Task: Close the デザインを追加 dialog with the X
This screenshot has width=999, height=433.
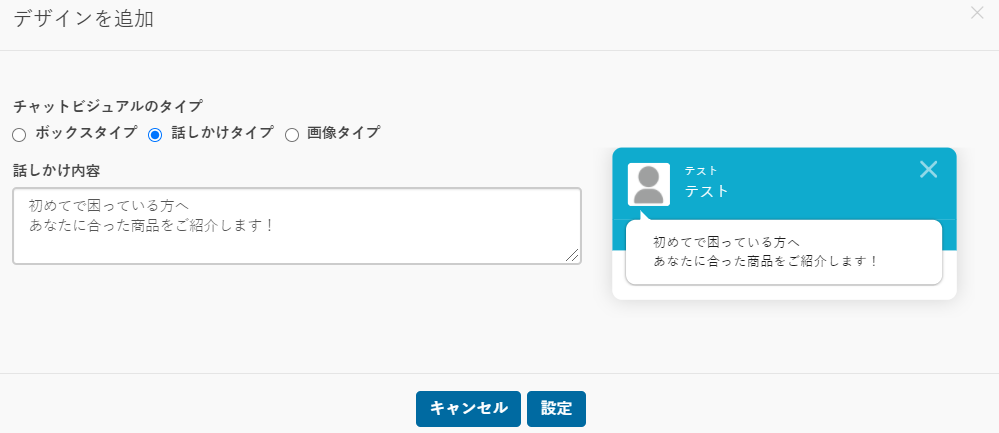Action: pos(977,13)
